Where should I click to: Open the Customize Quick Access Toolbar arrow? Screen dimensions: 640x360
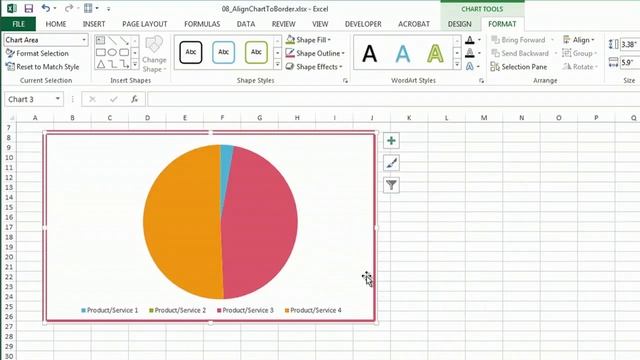109,9
